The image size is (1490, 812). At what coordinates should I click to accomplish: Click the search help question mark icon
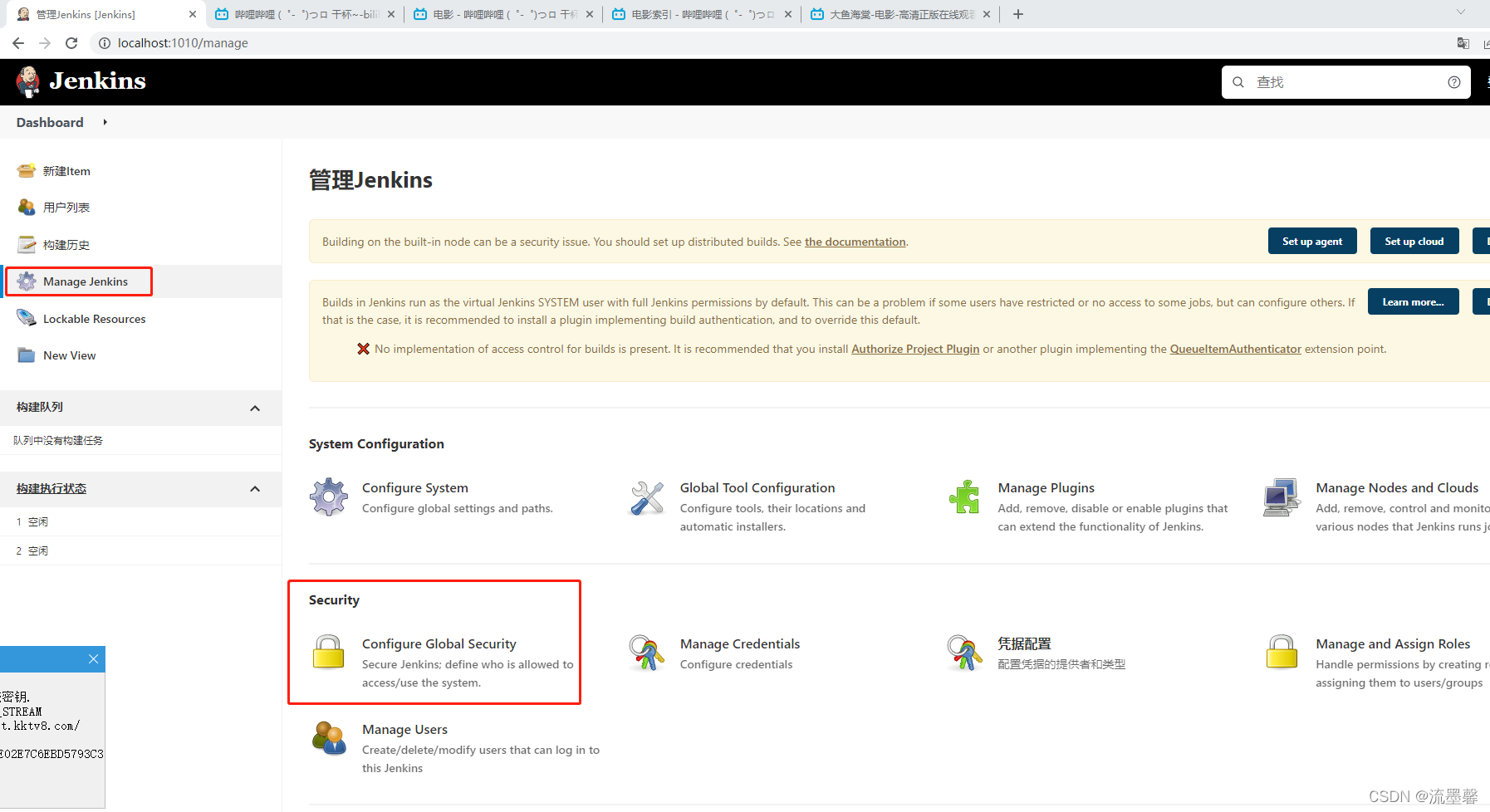[1453, 82]
